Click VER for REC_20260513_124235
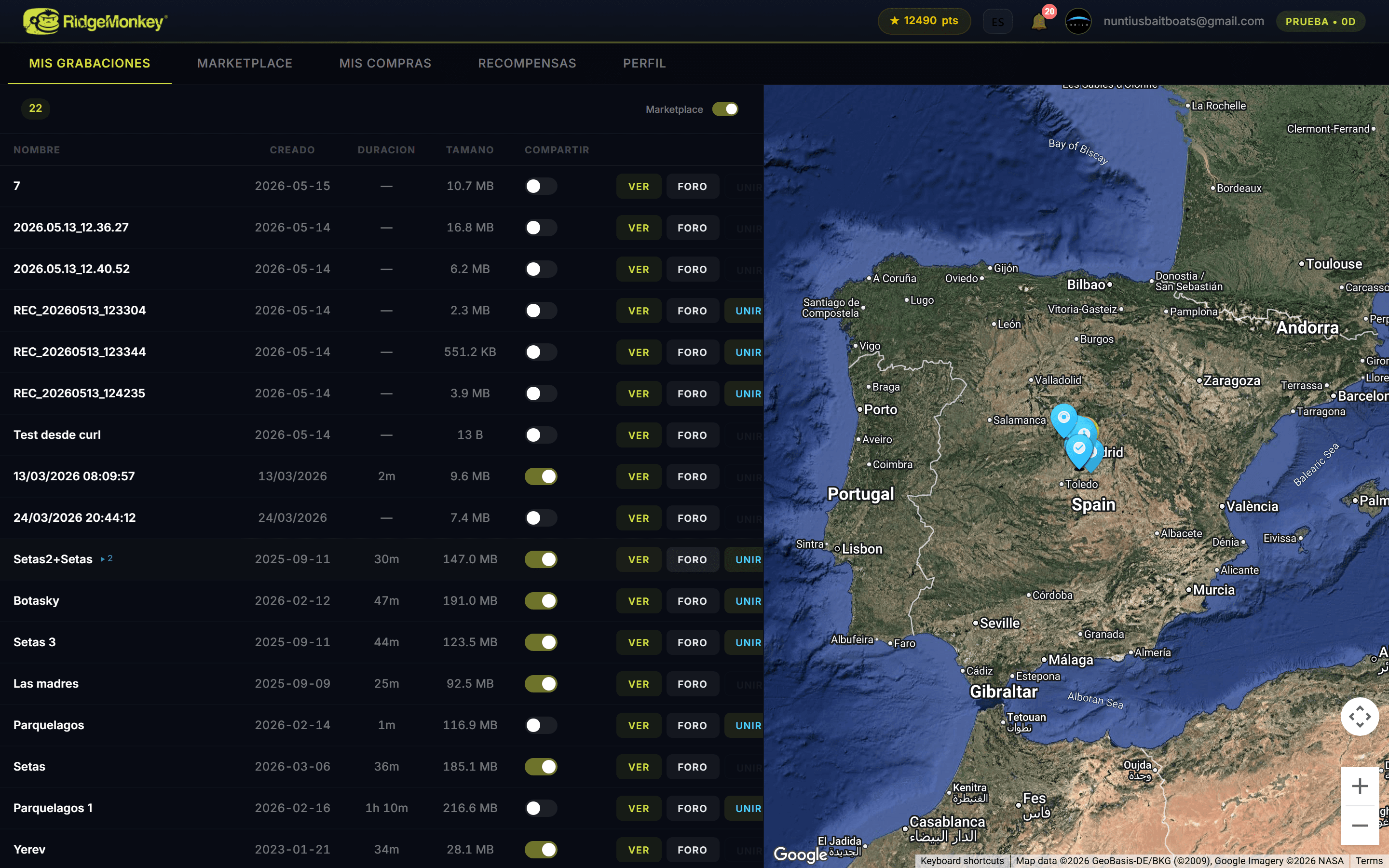1389x868 pixels. (638, 394)
